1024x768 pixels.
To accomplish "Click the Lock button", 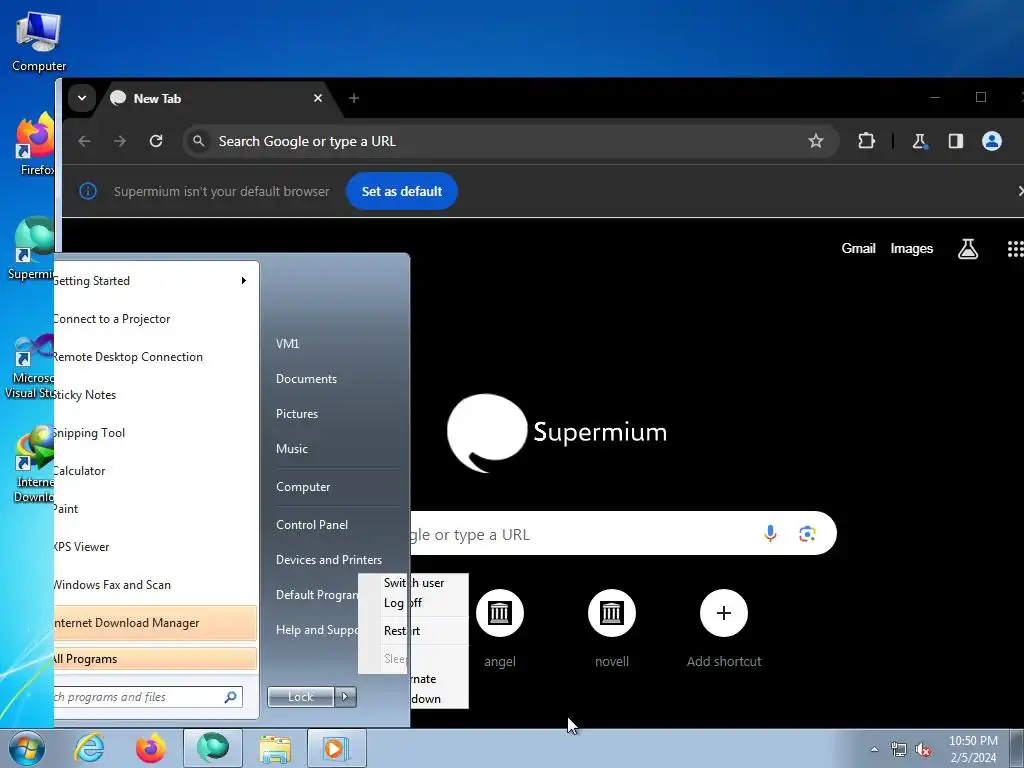I will click(x=301, y=697).
